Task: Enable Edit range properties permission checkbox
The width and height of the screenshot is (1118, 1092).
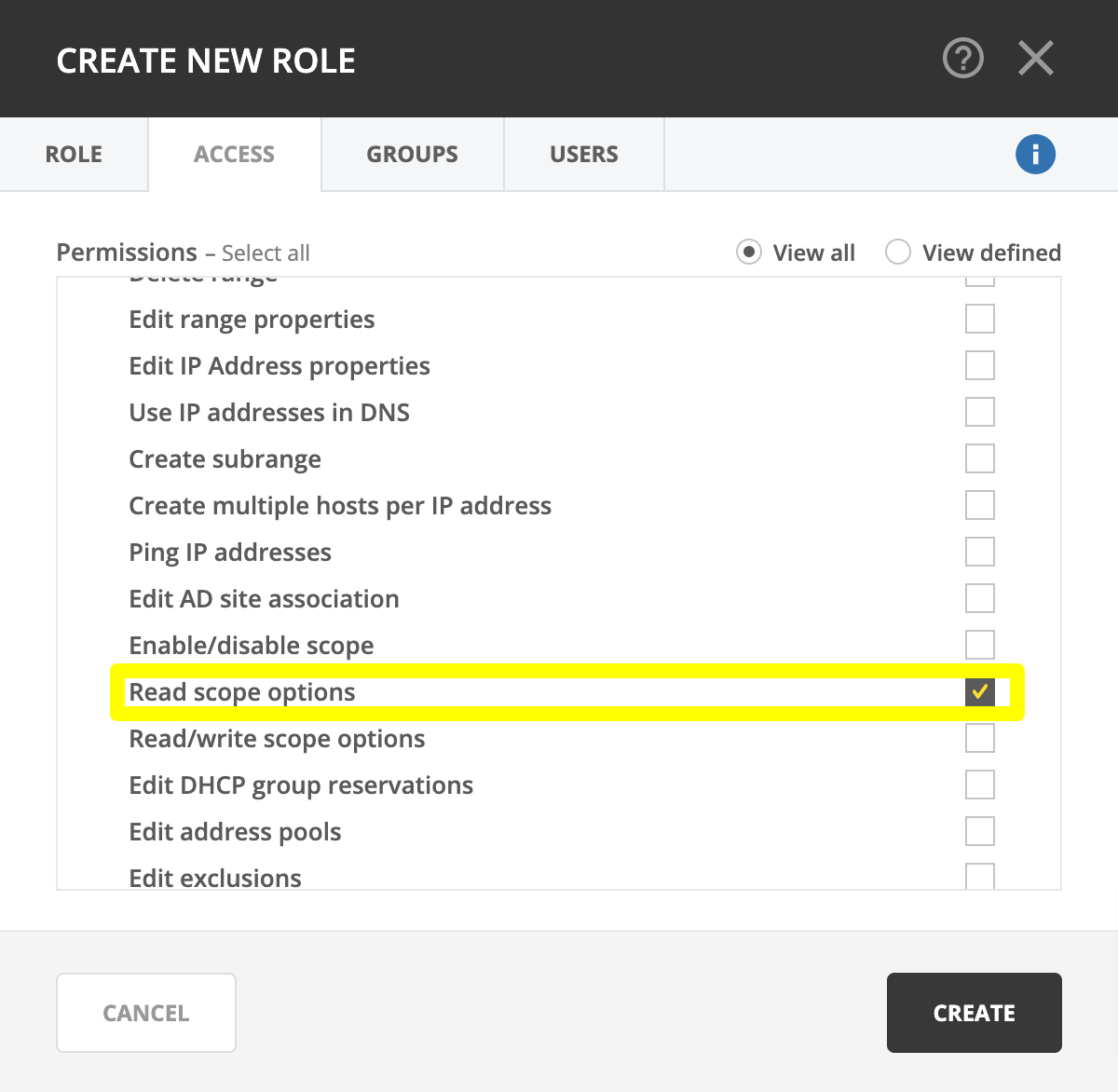Action: pos(979,319)
